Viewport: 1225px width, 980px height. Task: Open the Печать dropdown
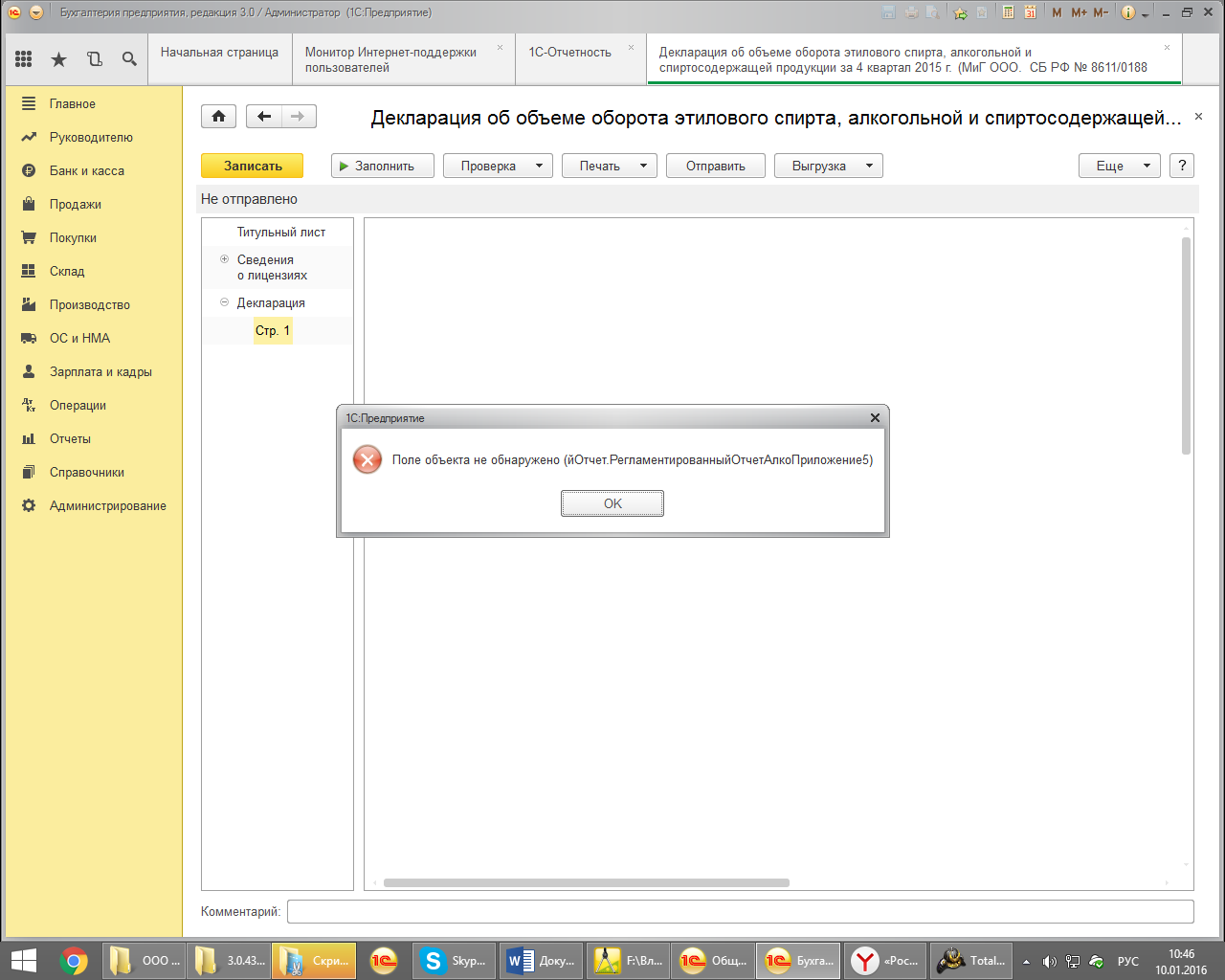point(609,166)
